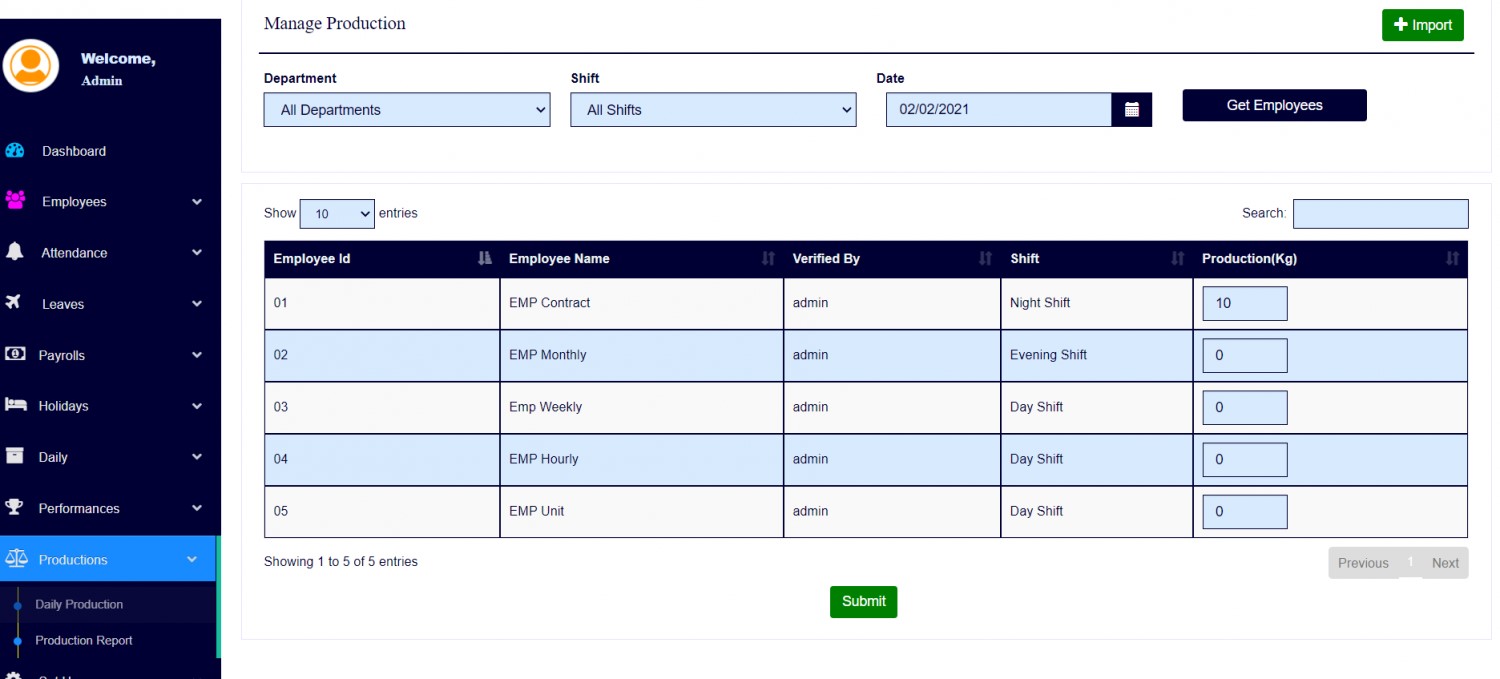This screenshot has width=1500, height=679.
Task: Open the Show entries count dropdown
Action: click(337, 214)
